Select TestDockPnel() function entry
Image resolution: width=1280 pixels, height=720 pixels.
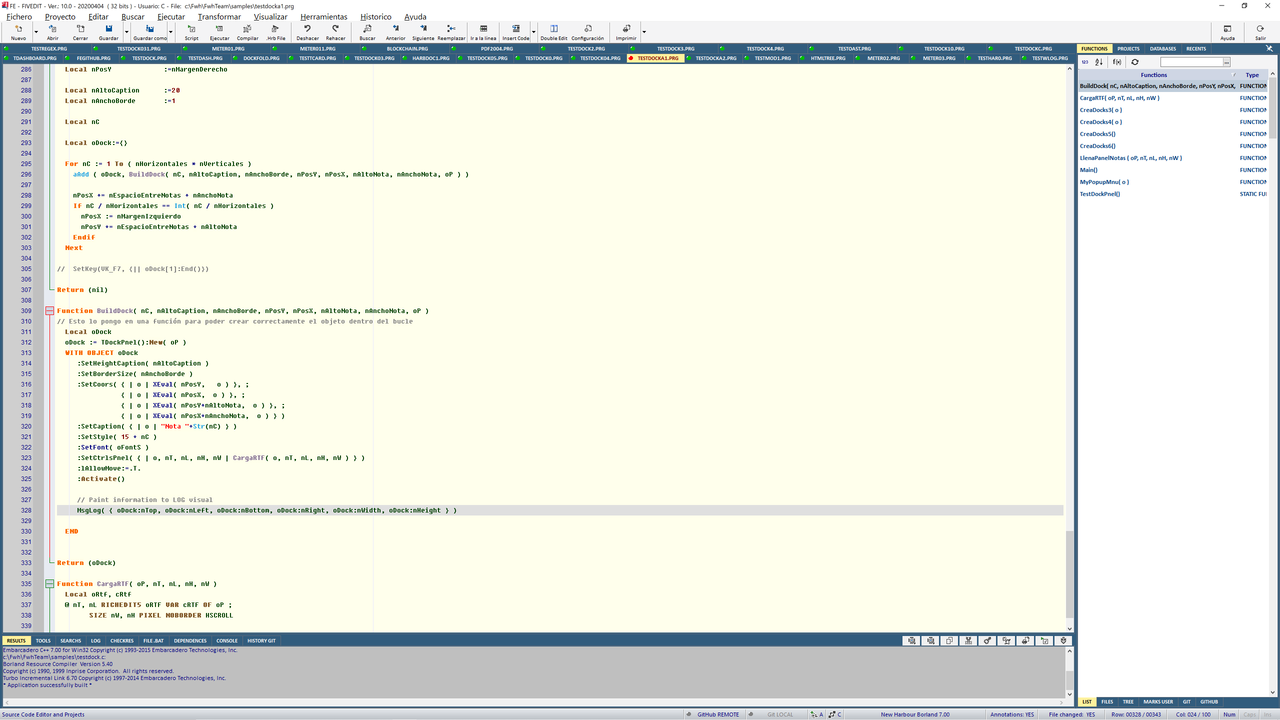(1100, 194)
